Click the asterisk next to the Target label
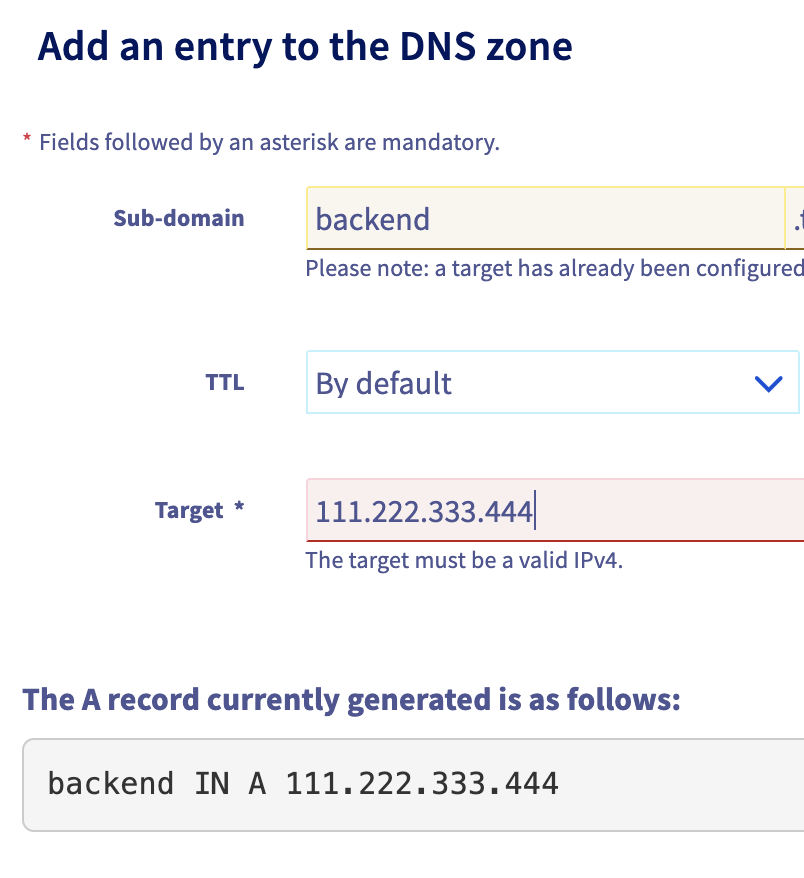This screenshot has height=878, width=804. (239, 506)
